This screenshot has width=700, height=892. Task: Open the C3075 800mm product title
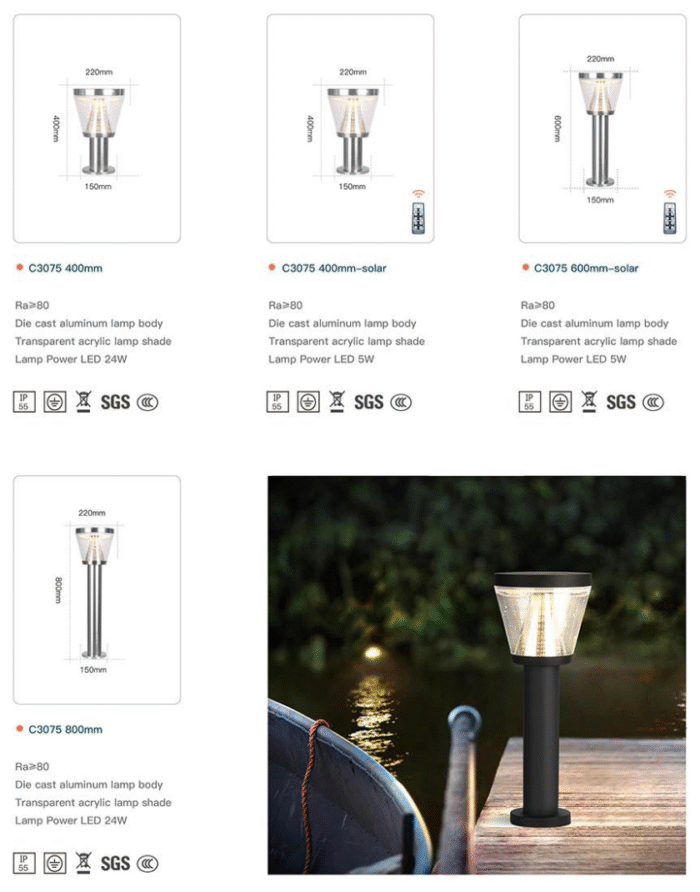65,729
